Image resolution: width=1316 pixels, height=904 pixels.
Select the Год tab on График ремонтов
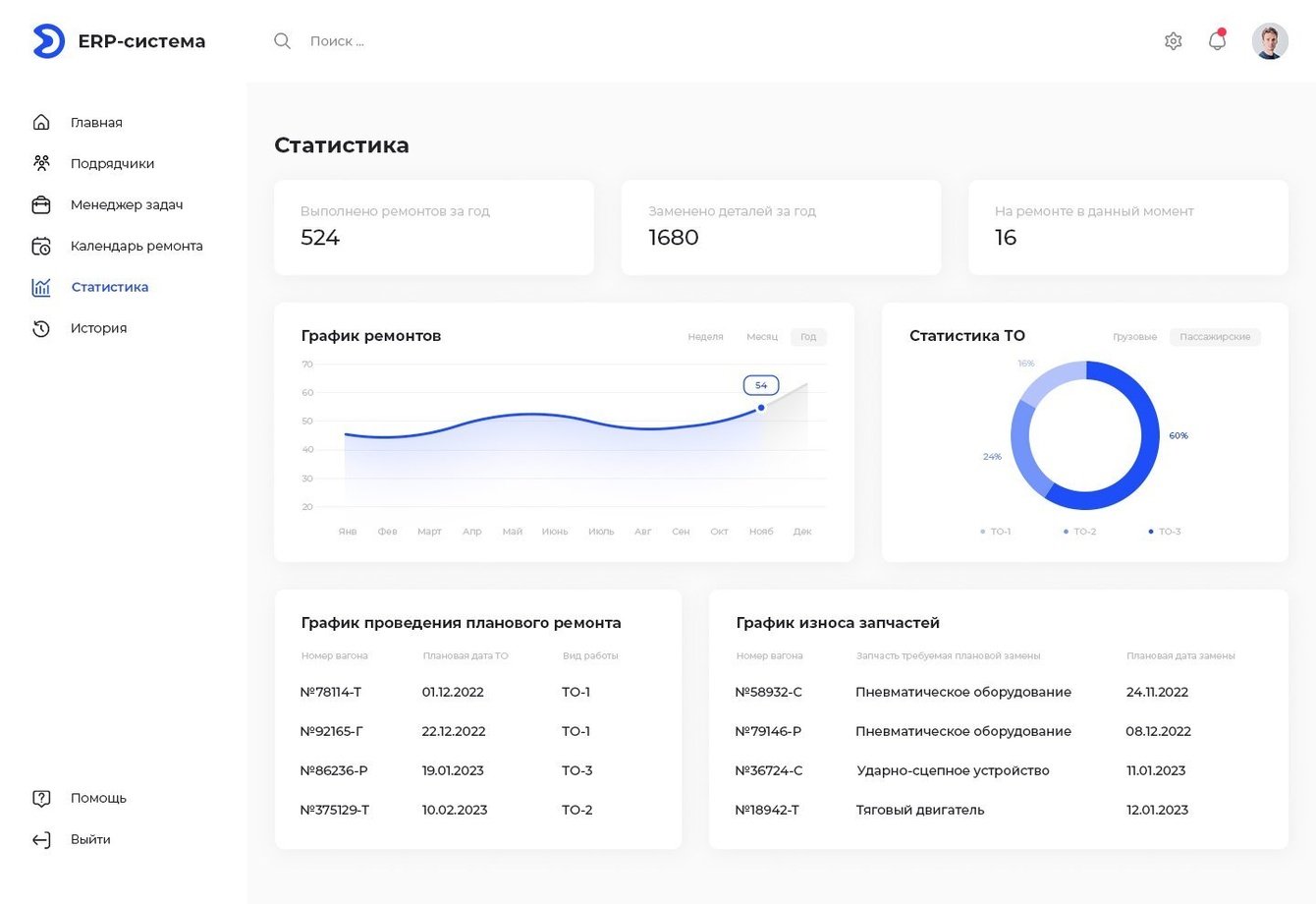[808, 337]
